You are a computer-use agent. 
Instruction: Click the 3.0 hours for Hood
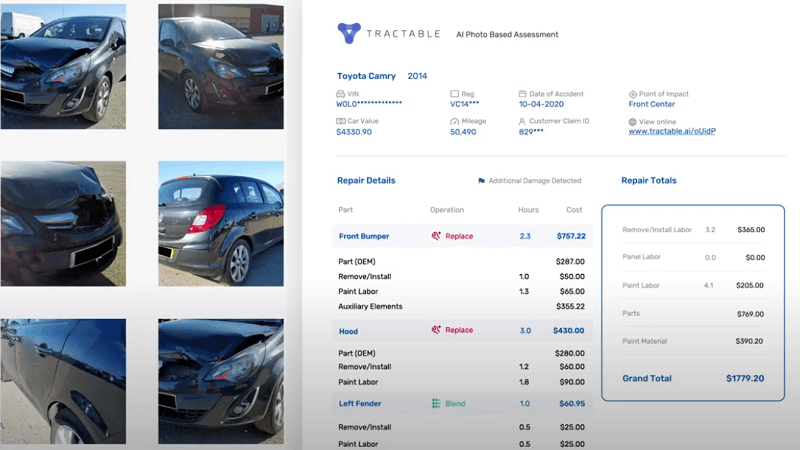tap(526, 331)
